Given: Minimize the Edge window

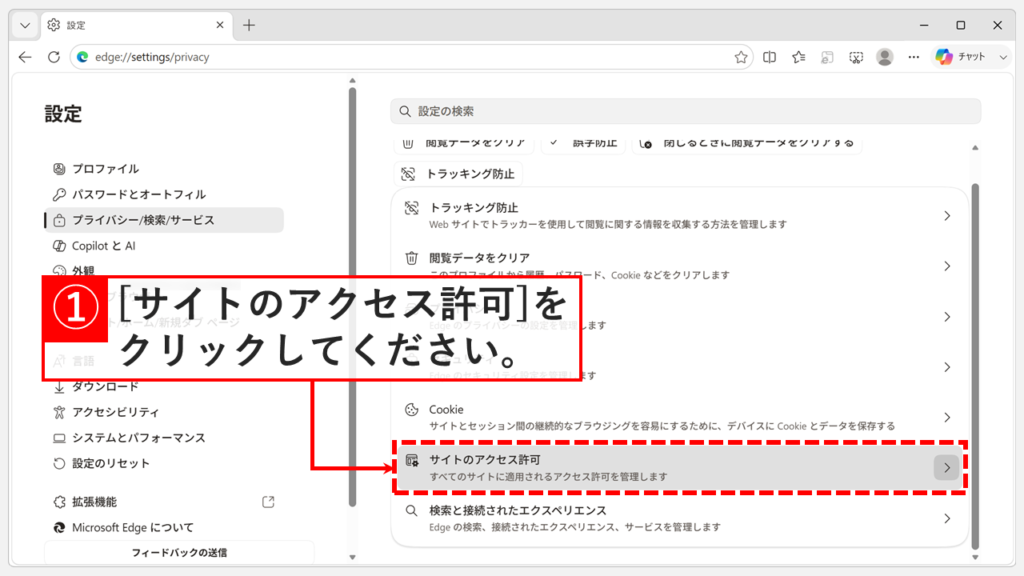Looking at the screenshot, I should 924,25.
